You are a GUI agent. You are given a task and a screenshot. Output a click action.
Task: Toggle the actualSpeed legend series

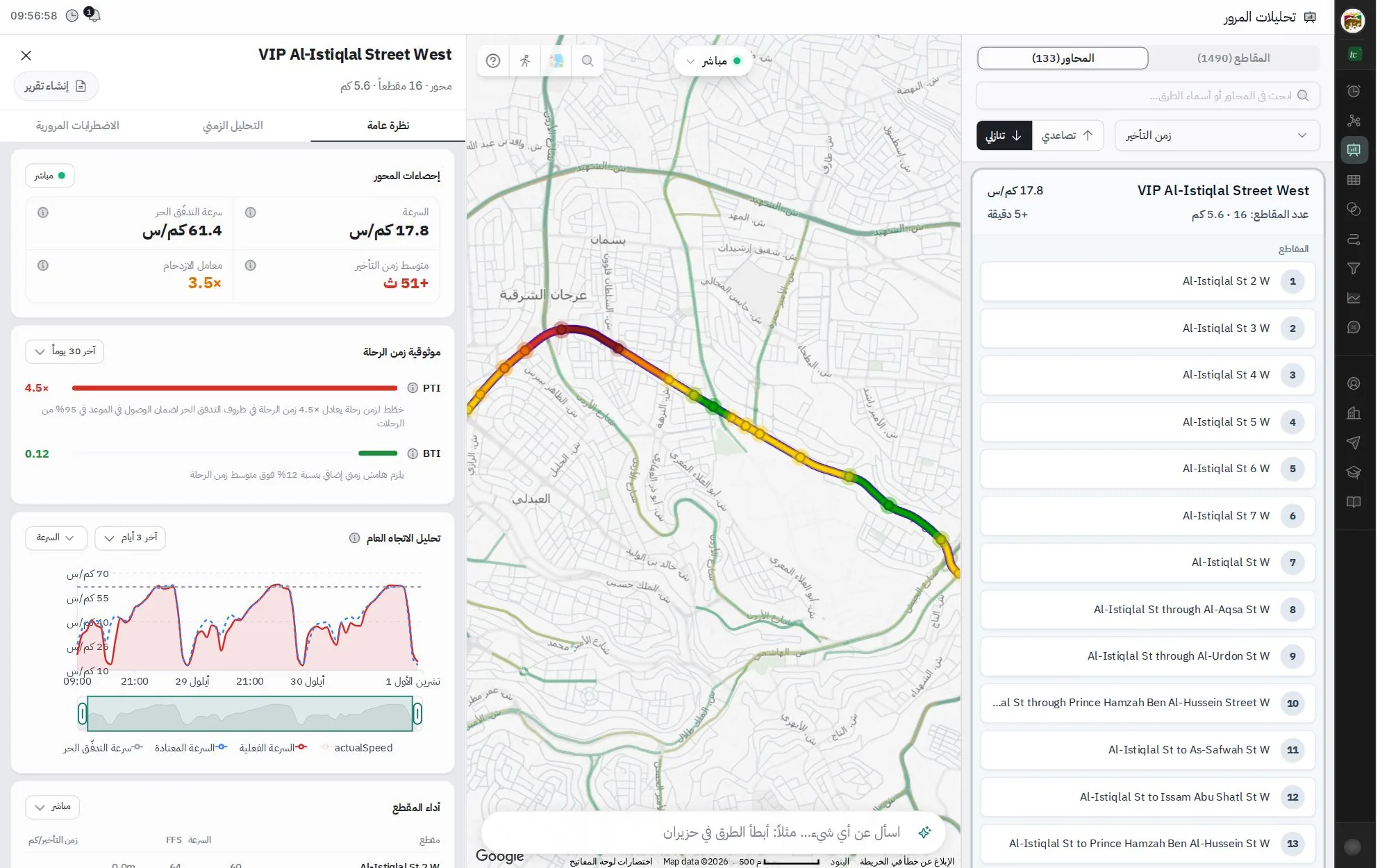point(356,748)
